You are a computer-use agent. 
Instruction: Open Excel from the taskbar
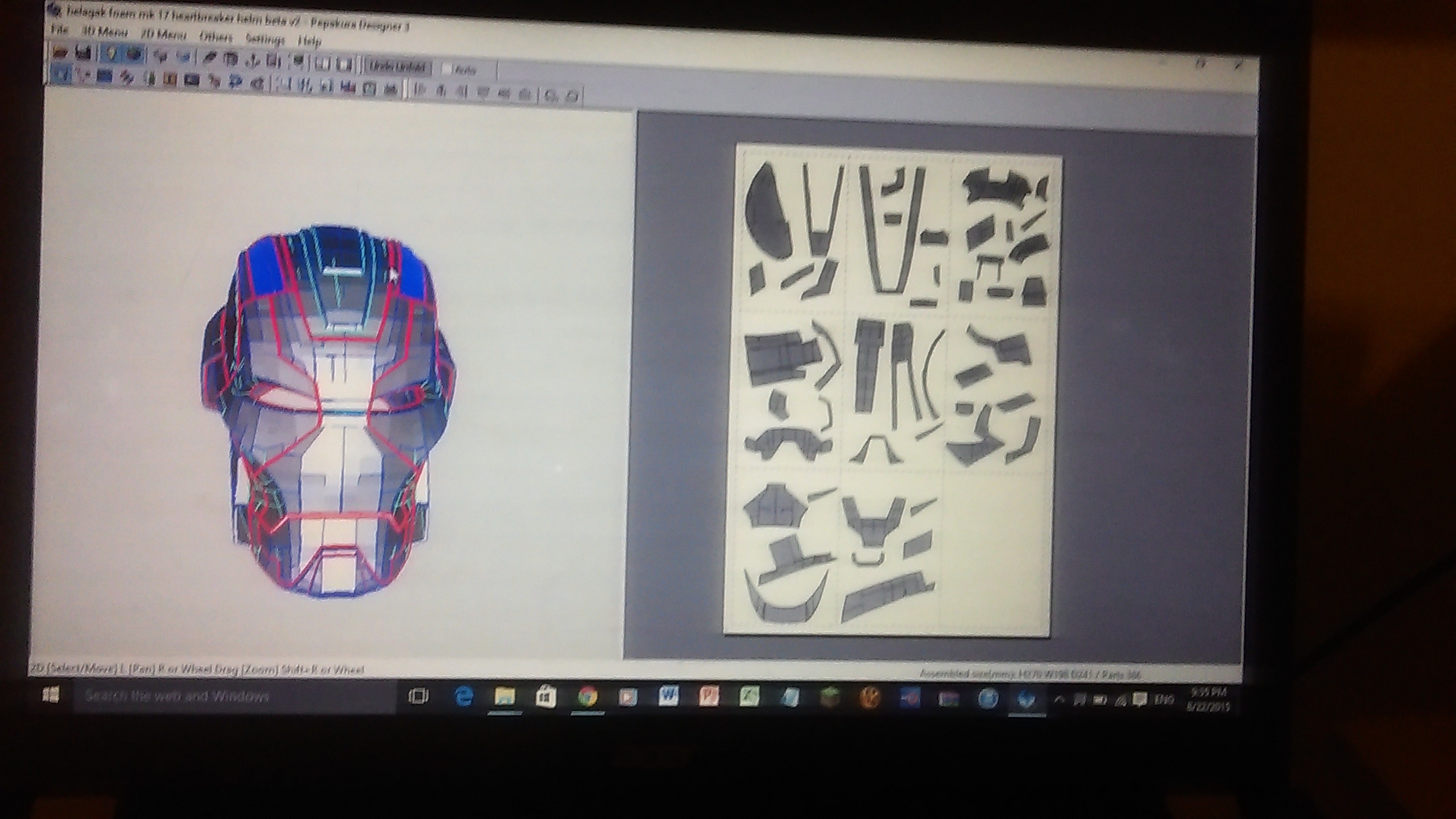point(750,697)
